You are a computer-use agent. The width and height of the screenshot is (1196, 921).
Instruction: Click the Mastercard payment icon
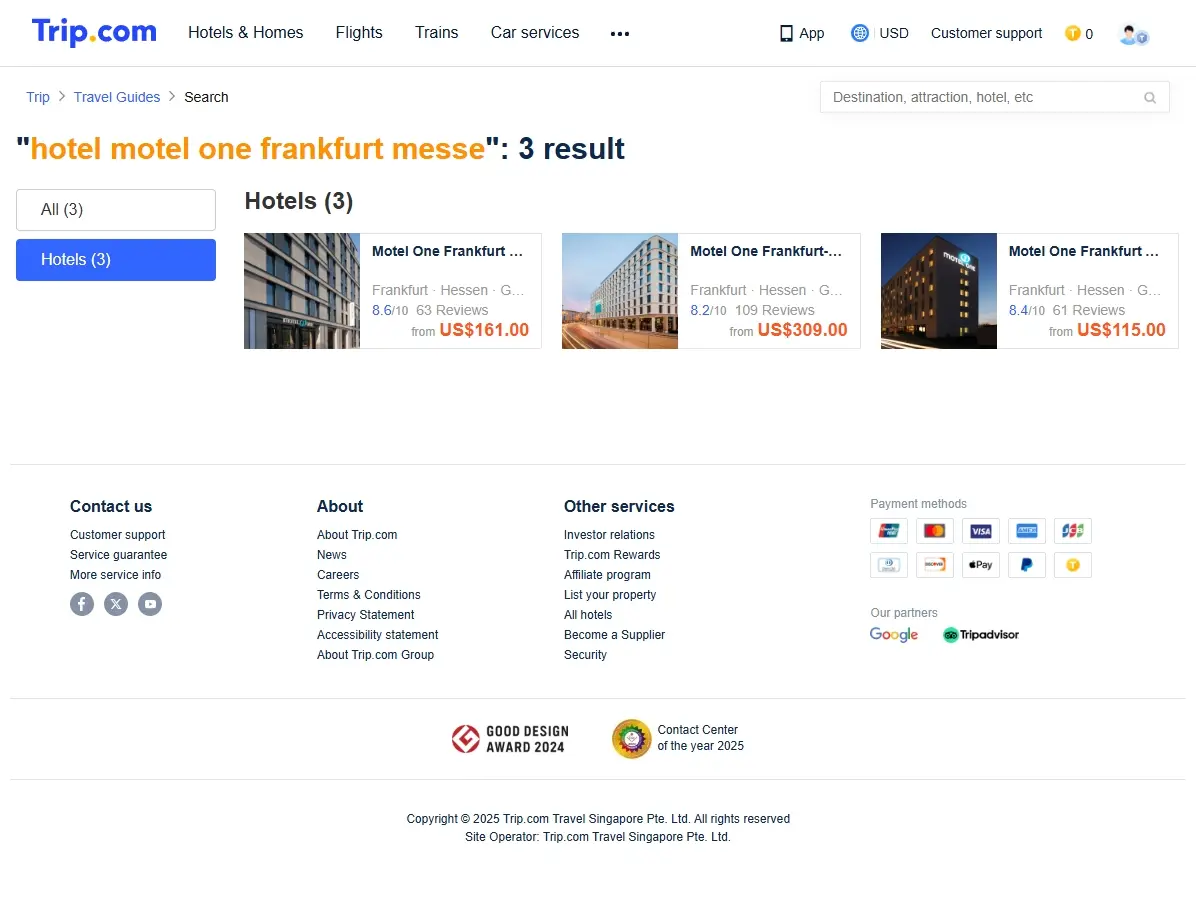pyautogui.click(x=935, y=530)
